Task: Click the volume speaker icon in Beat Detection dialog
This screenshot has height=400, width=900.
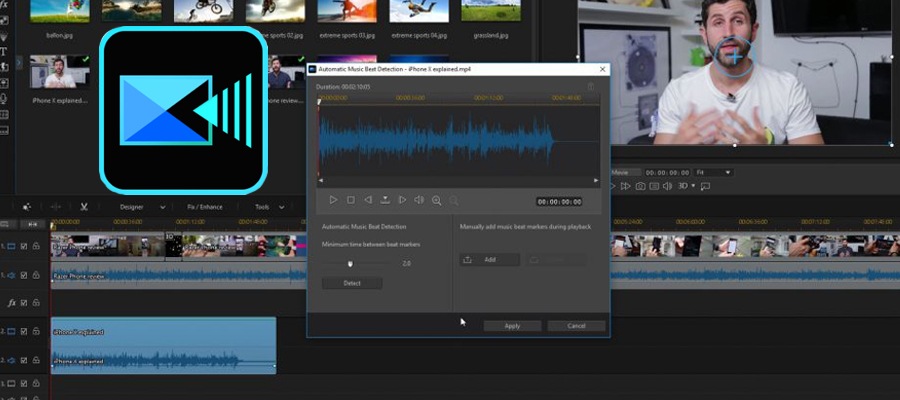Action: point(419,201)
